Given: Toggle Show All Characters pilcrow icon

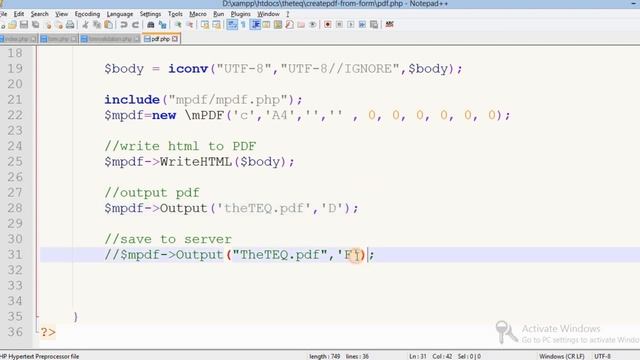Looking at the screenshot, I should pyautogui.click(x=243, y=25).
